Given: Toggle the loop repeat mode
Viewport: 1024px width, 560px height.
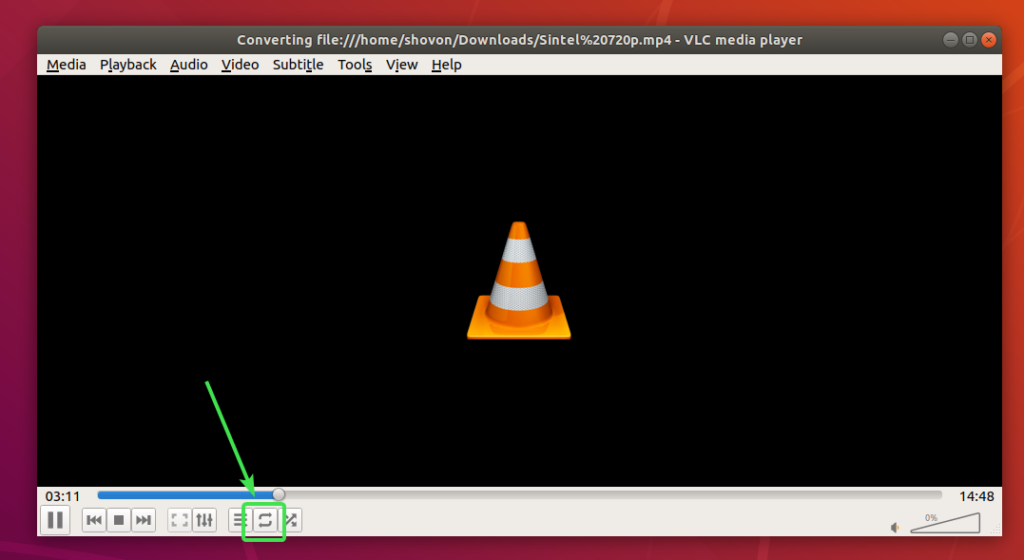Looking at the screenshot, I should pyautogui.click(x=265, y=520).
